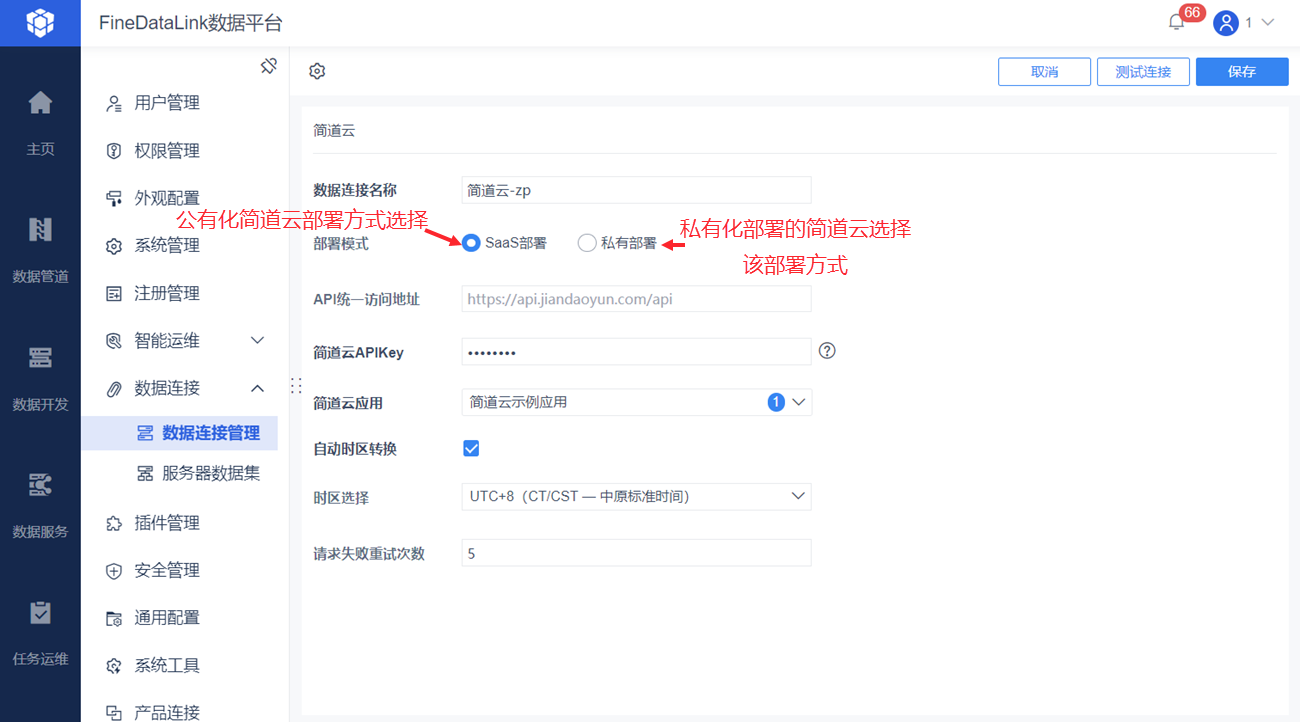
Task: Unpin the sidebar with the pin icon
Action: [x=268, y=66]
